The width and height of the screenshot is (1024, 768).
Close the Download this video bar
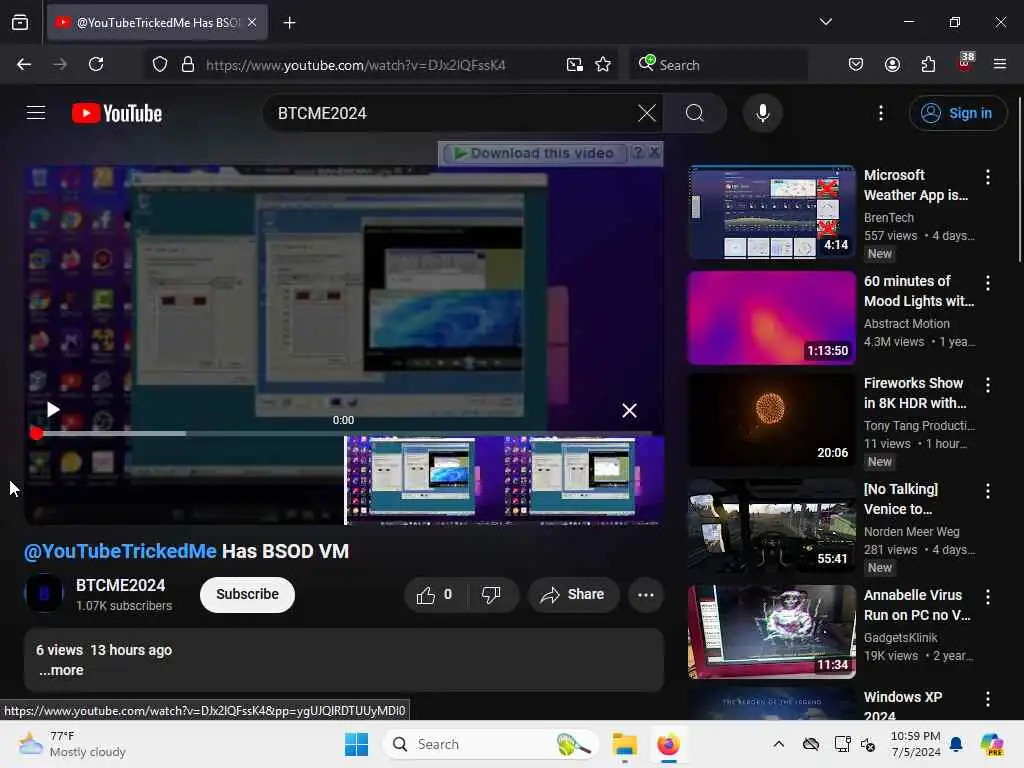654,153
